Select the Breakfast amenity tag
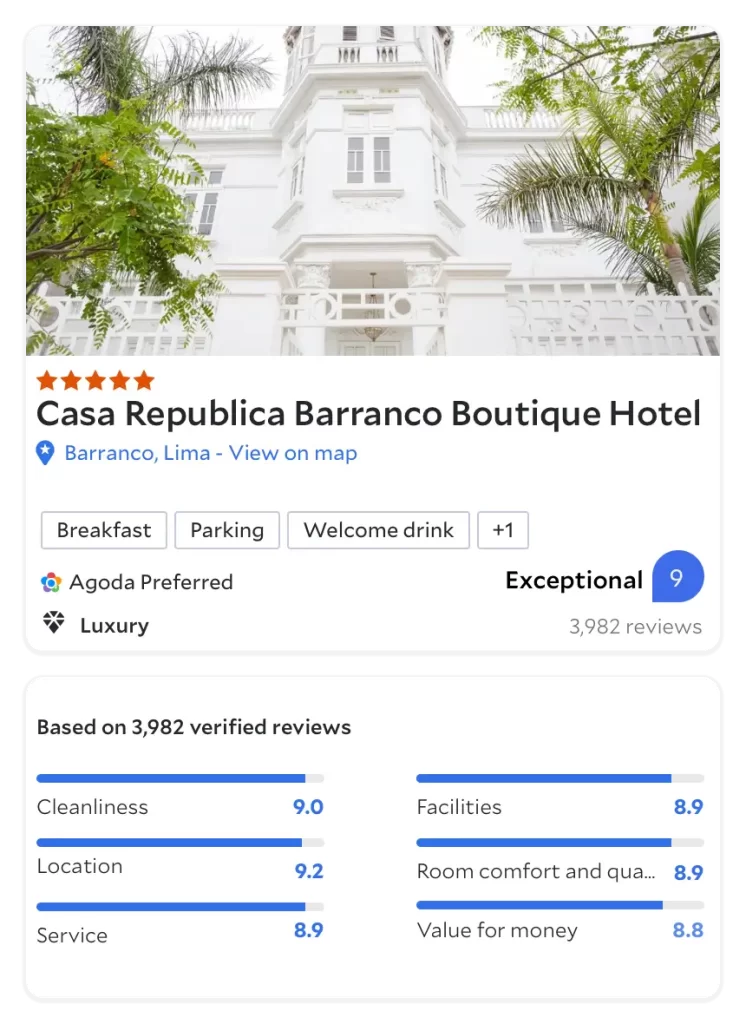746x1024 pixels. pyautogui.click(x=104, y=530)
